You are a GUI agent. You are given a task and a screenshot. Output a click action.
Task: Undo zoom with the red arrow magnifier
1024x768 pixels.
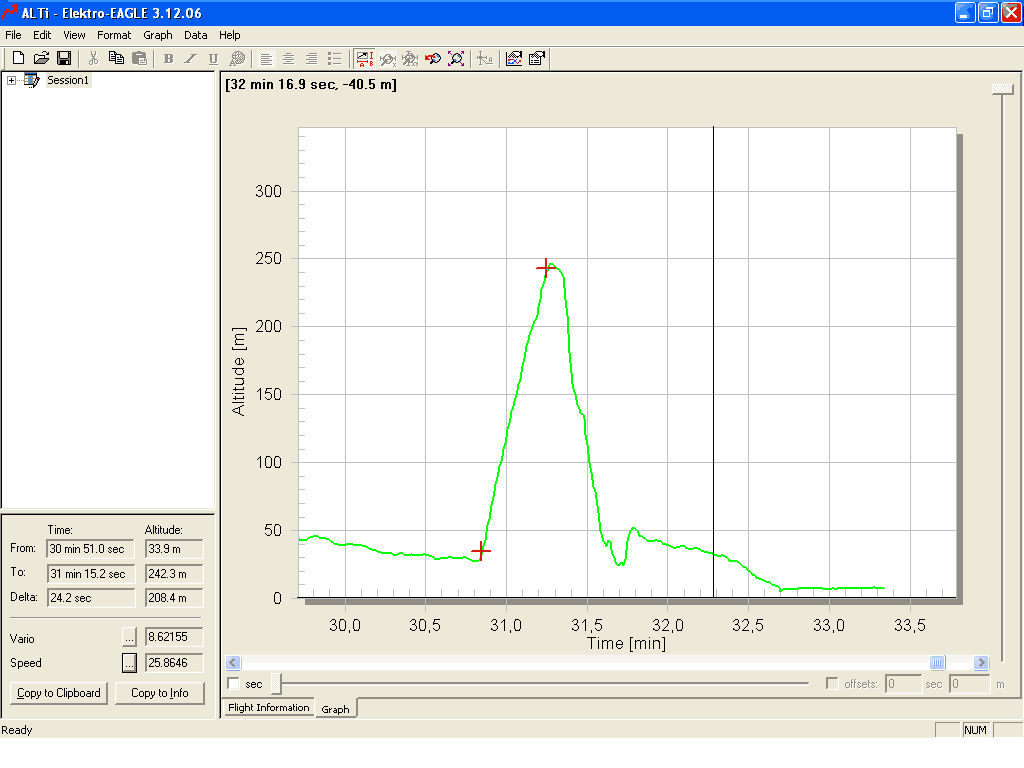pyautogui.click(x=433, y=59)
